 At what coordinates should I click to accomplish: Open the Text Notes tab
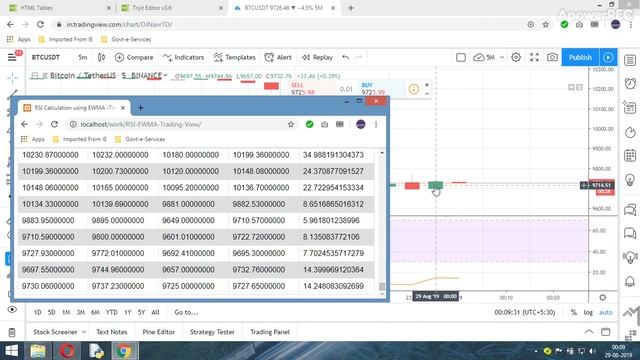(111, 332)
